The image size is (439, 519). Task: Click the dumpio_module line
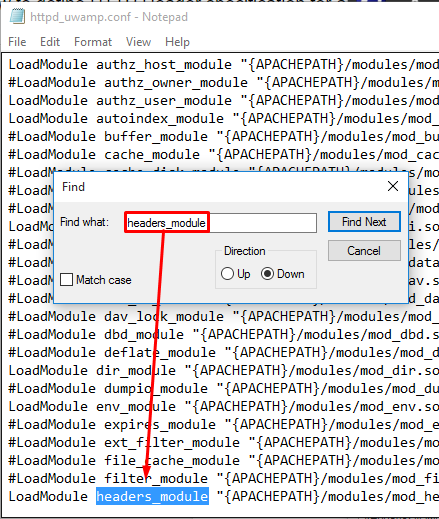point(223,388)
